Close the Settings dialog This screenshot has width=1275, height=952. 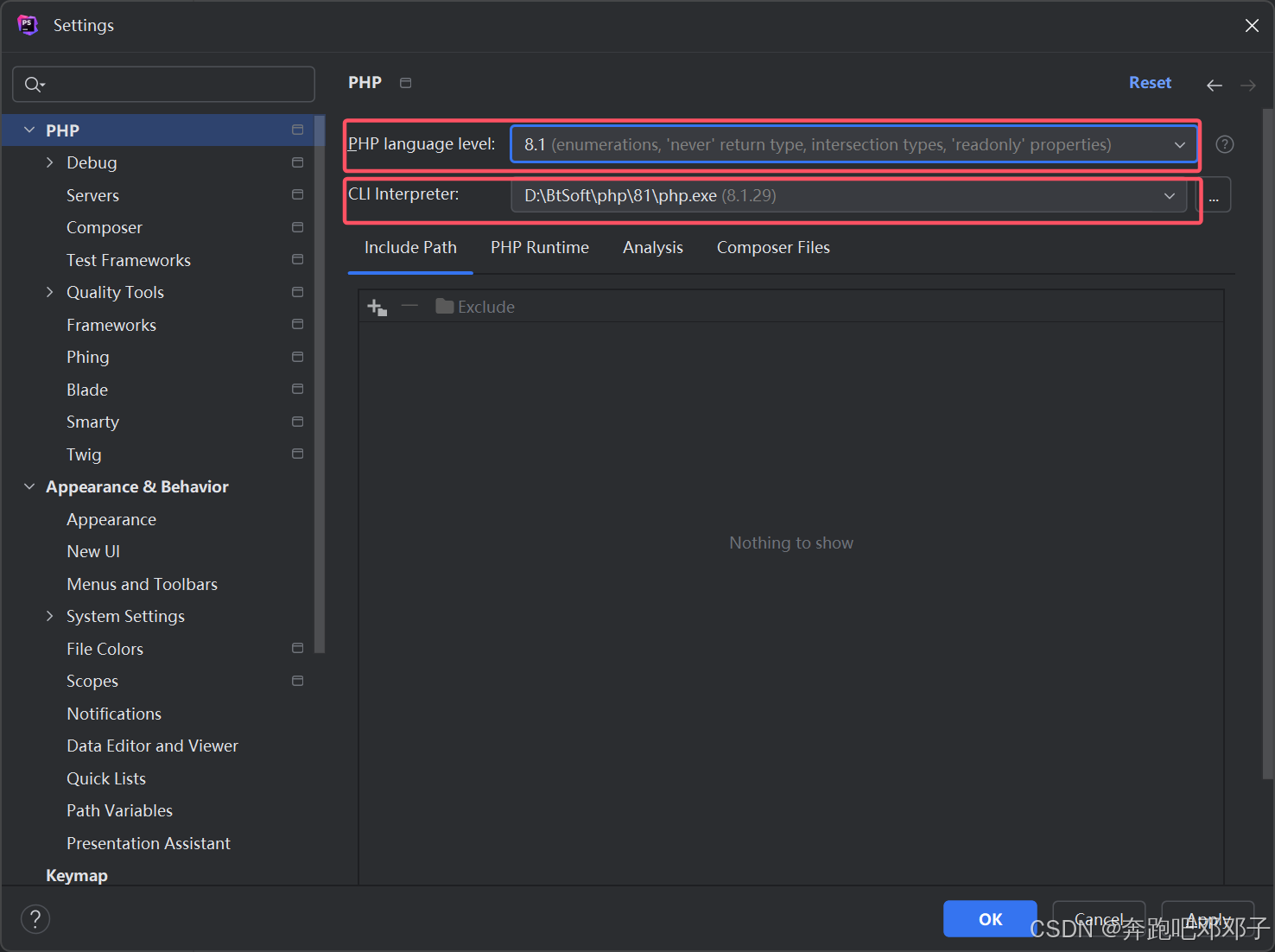1252,26
